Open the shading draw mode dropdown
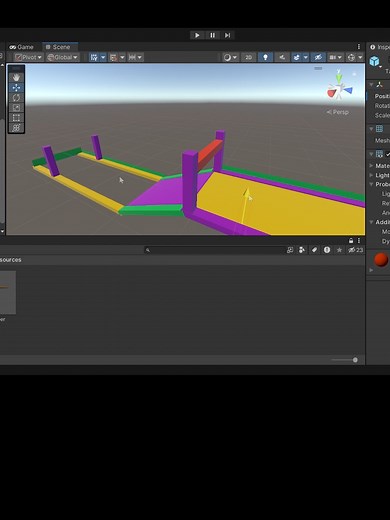 point(230,57)
